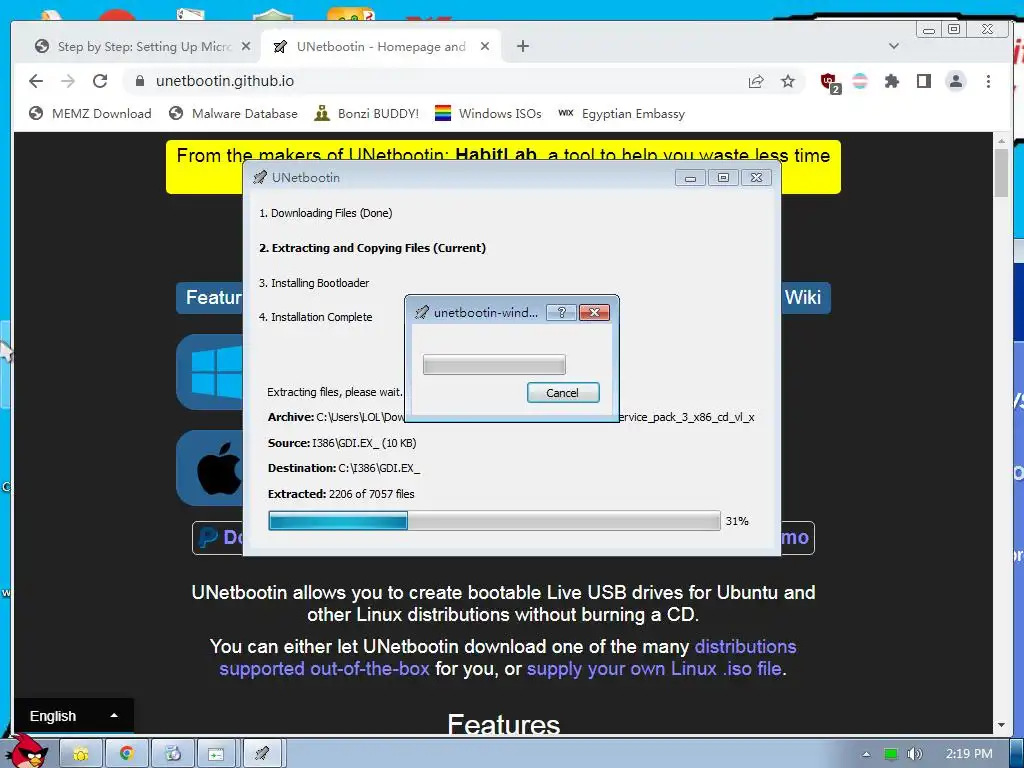Click the green tray status icon
The image size is (1024, 768).
click(891, 754)
